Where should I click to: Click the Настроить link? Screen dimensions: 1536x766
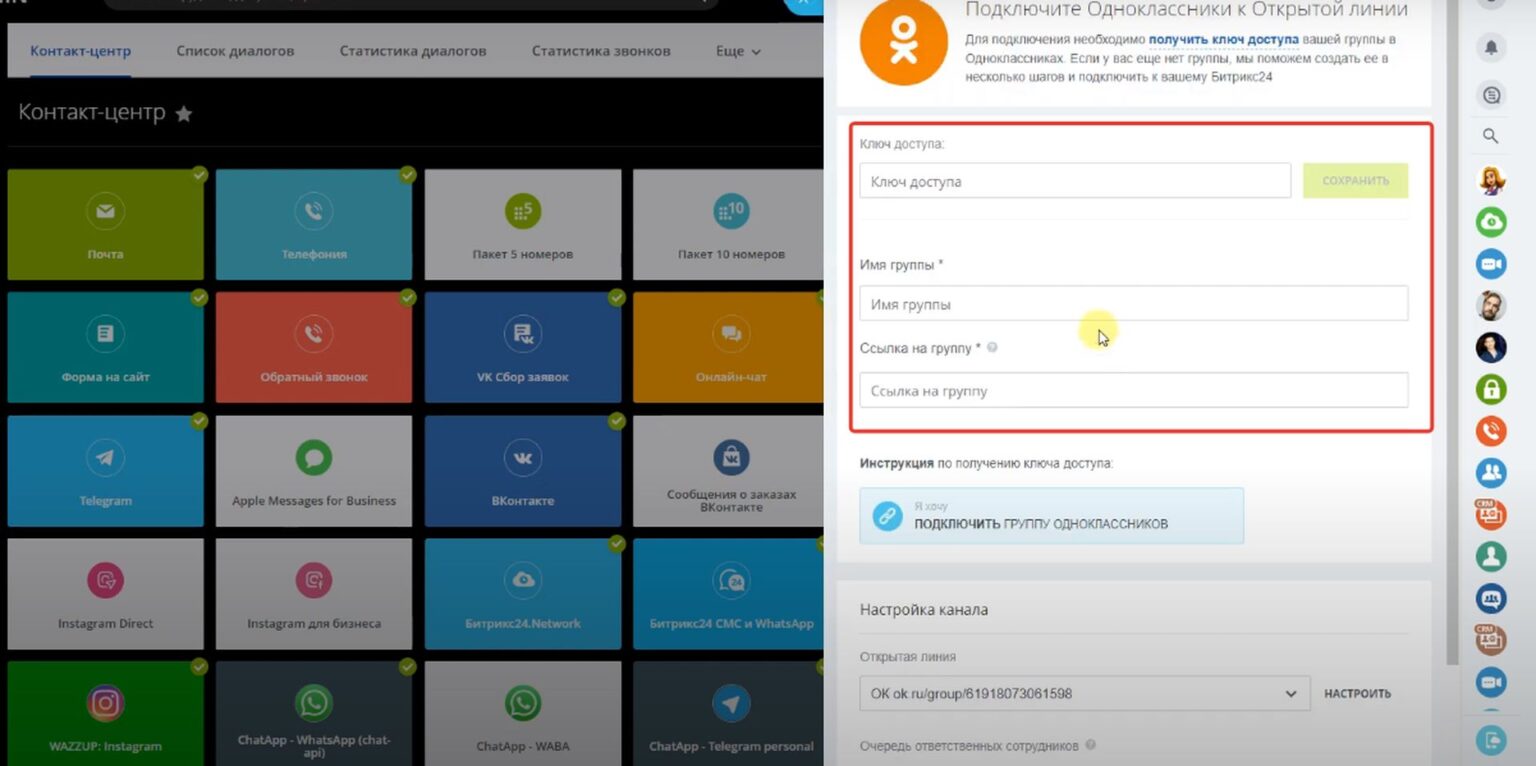click(x=1357, y=694)
